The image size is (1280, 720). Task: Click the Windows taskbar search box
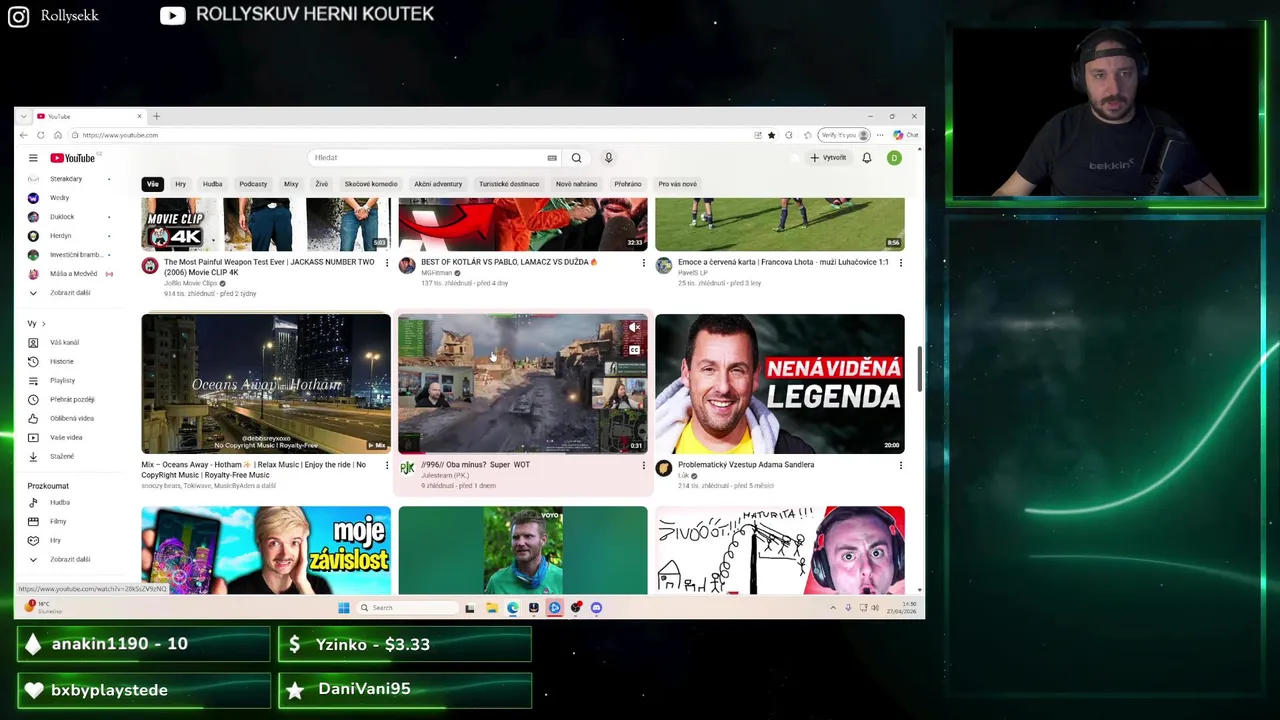click(x=408, y=608)
